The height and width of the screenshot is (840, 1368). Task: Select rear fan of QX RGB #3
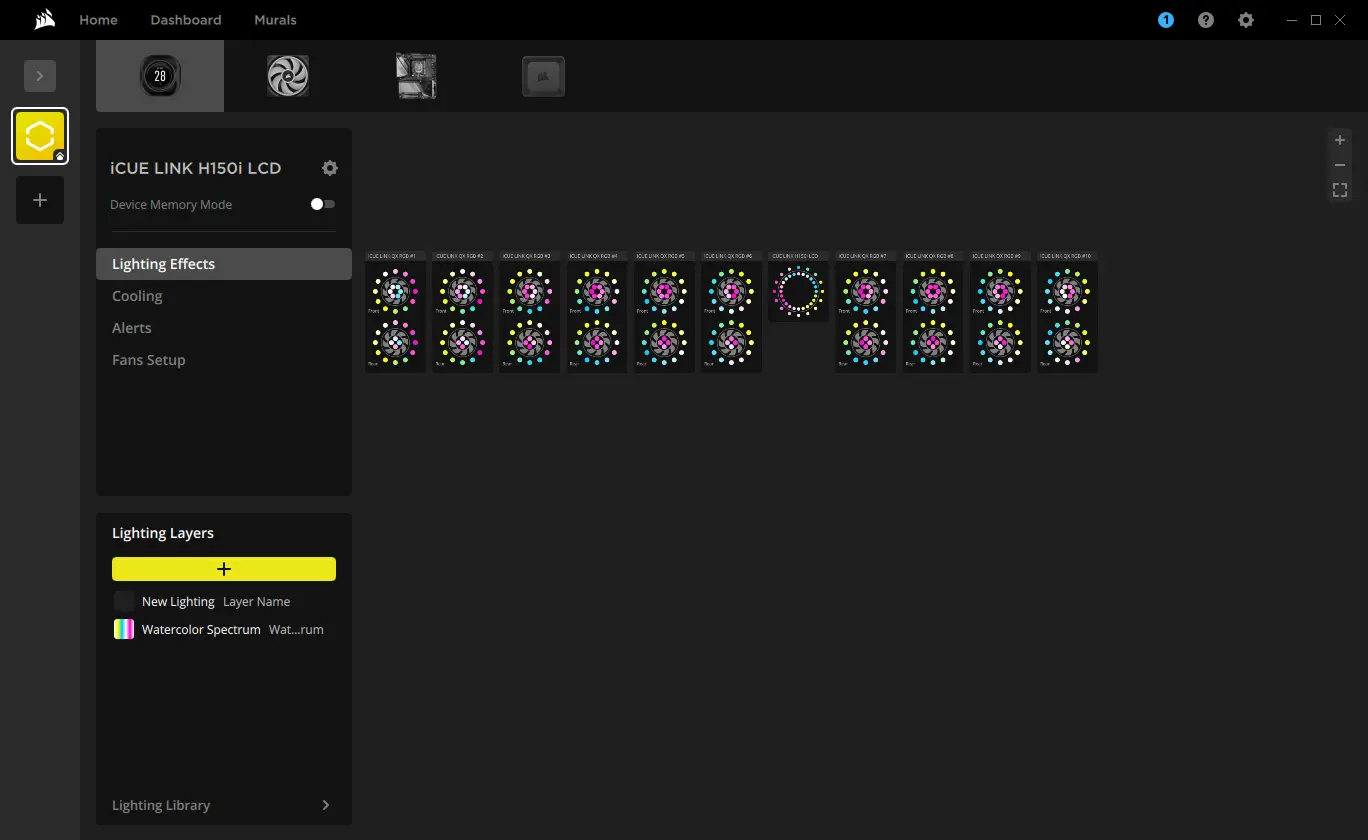coord(530,343)
